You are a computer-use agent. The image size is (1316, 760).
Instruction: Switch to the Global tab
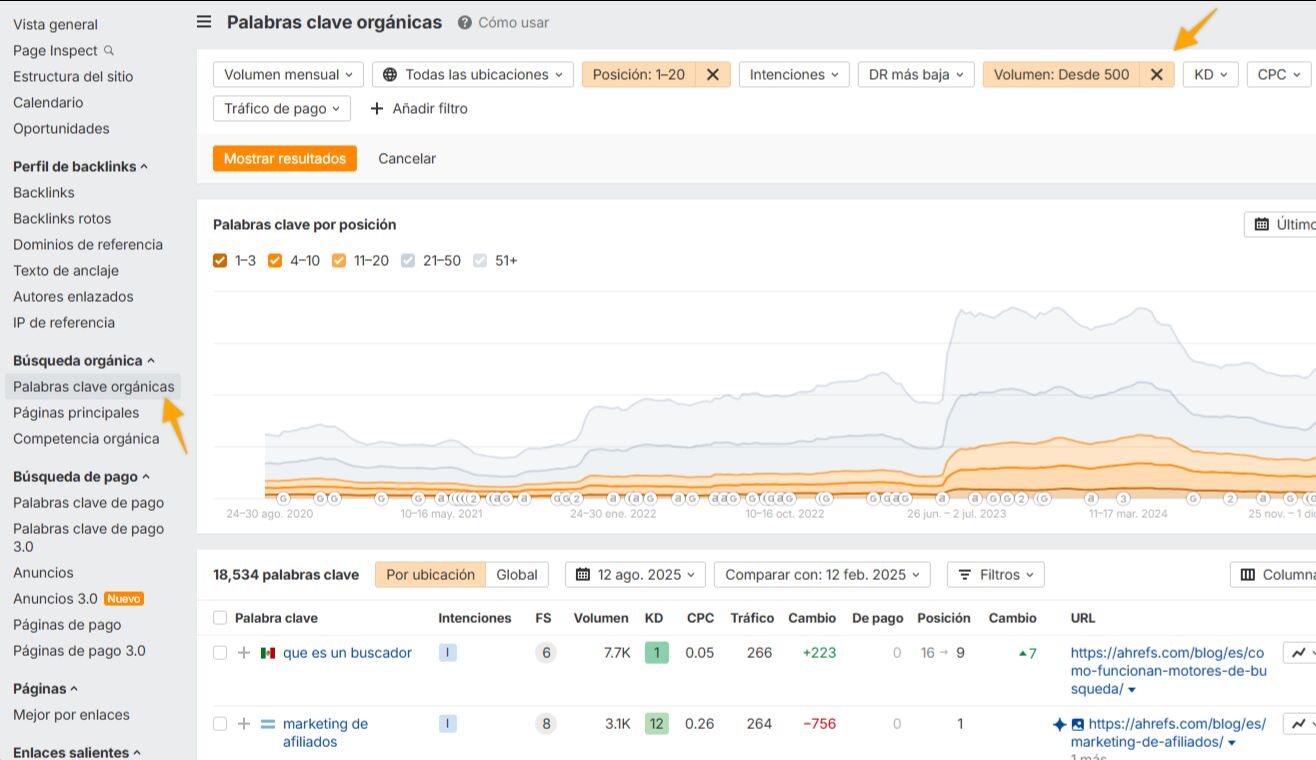(x=517, y=575)
